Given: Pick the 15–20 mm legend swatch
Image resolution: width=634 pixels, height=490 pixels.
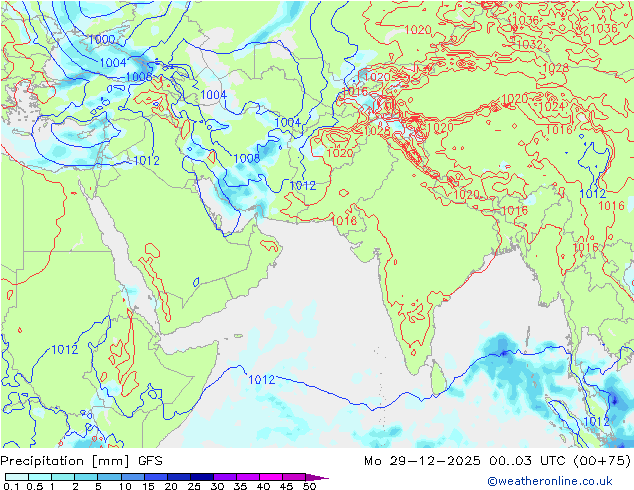Looking at the screenshot, I should [x=156, y=477].
